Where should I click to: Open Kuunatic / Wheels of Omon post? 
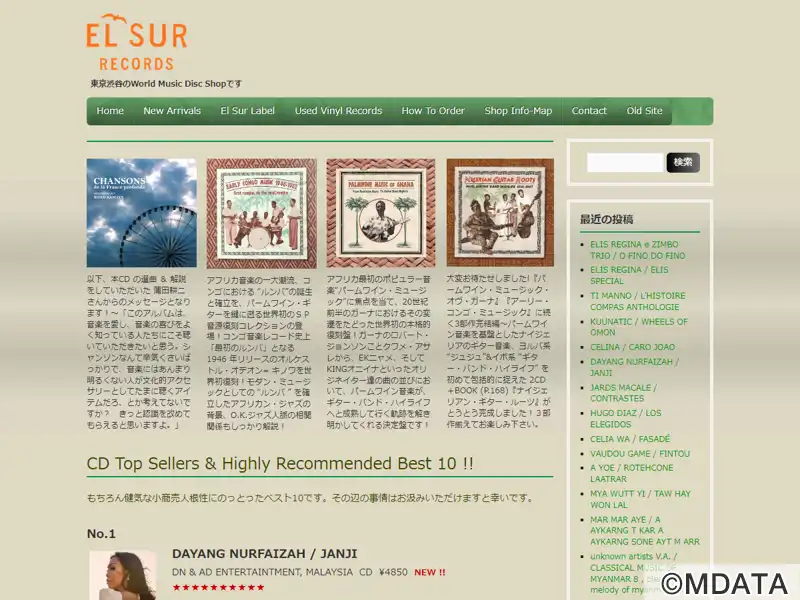[x=639, y=327]
